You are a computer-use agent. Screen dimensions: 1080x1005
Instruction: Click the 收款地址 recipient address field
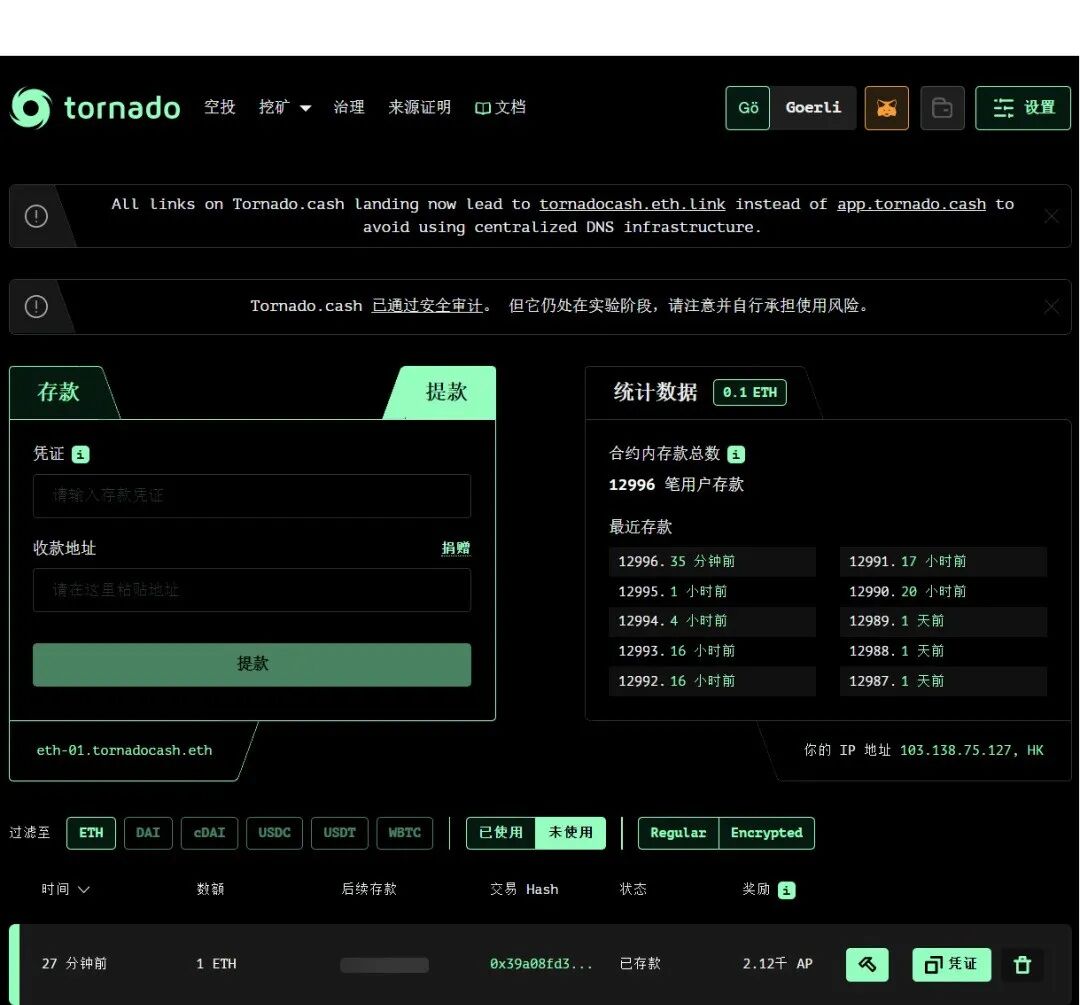[x=252, y=590]
